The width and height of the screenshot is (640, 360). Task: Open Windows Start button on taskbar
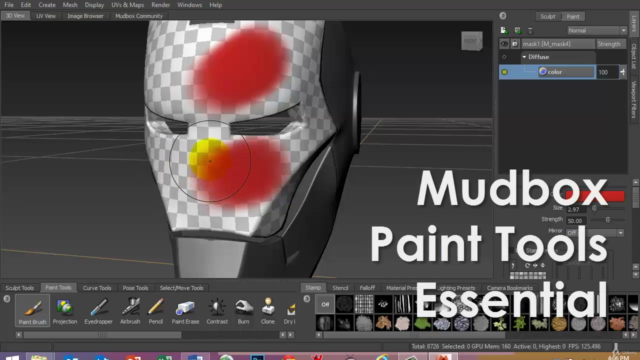pos(12,357)
